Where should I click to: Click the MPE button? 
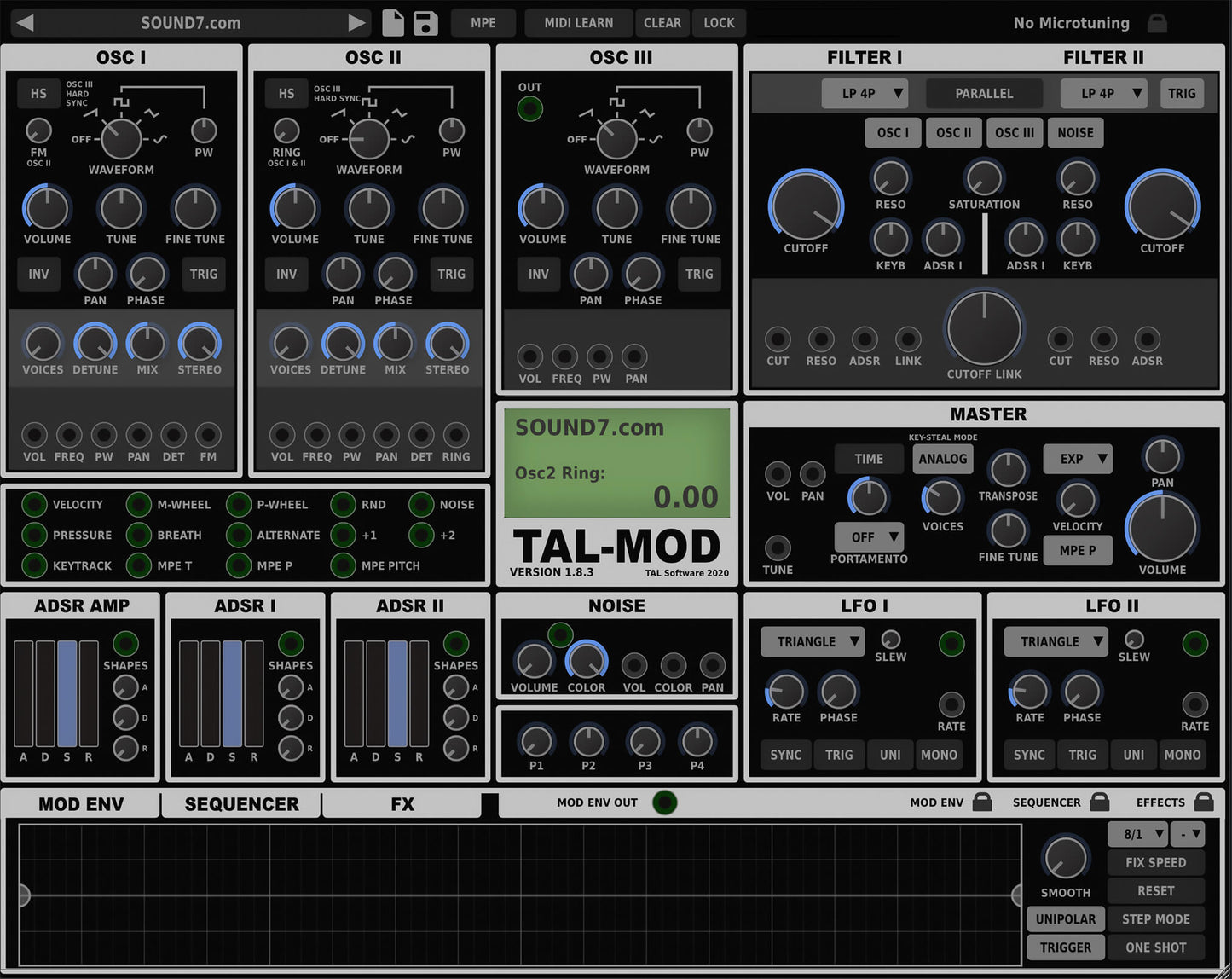pos(483,23)
